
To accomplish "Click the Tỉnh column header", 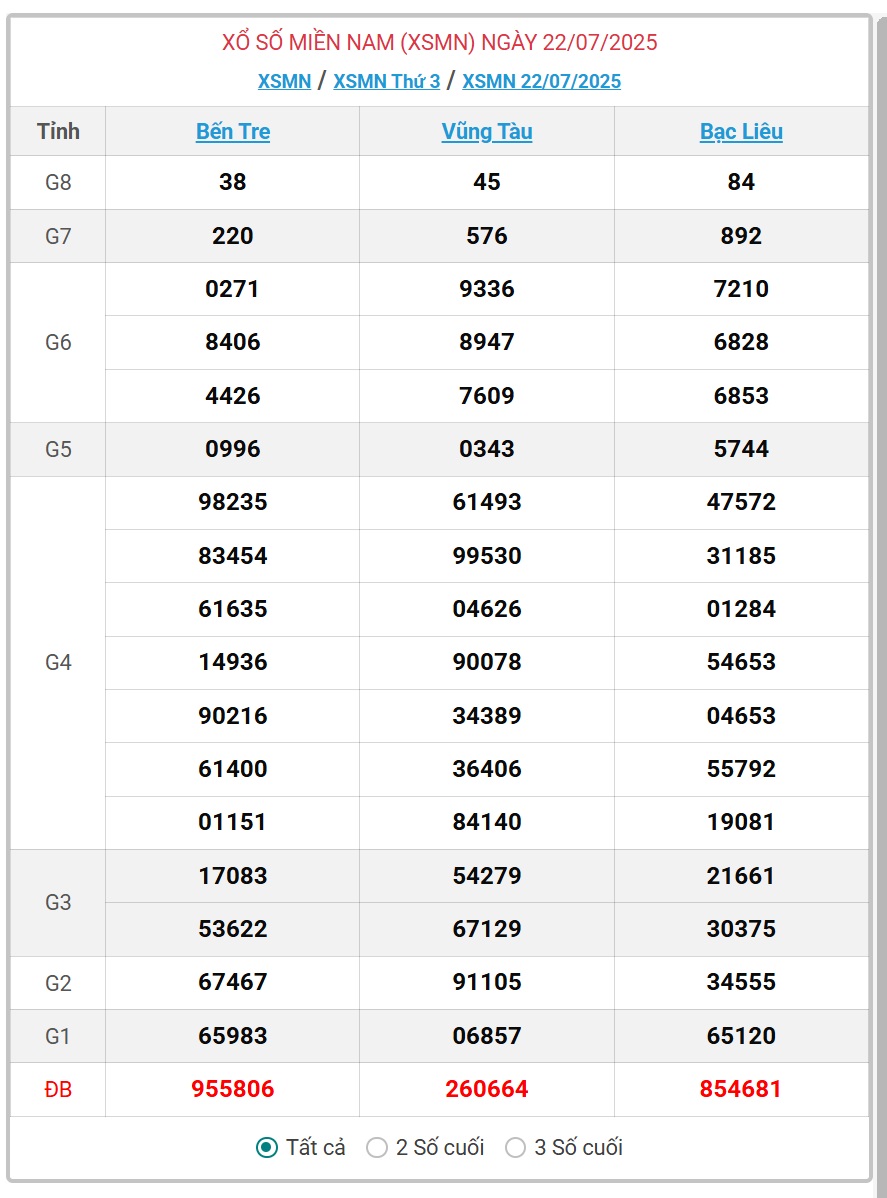I will coord(58,131).
